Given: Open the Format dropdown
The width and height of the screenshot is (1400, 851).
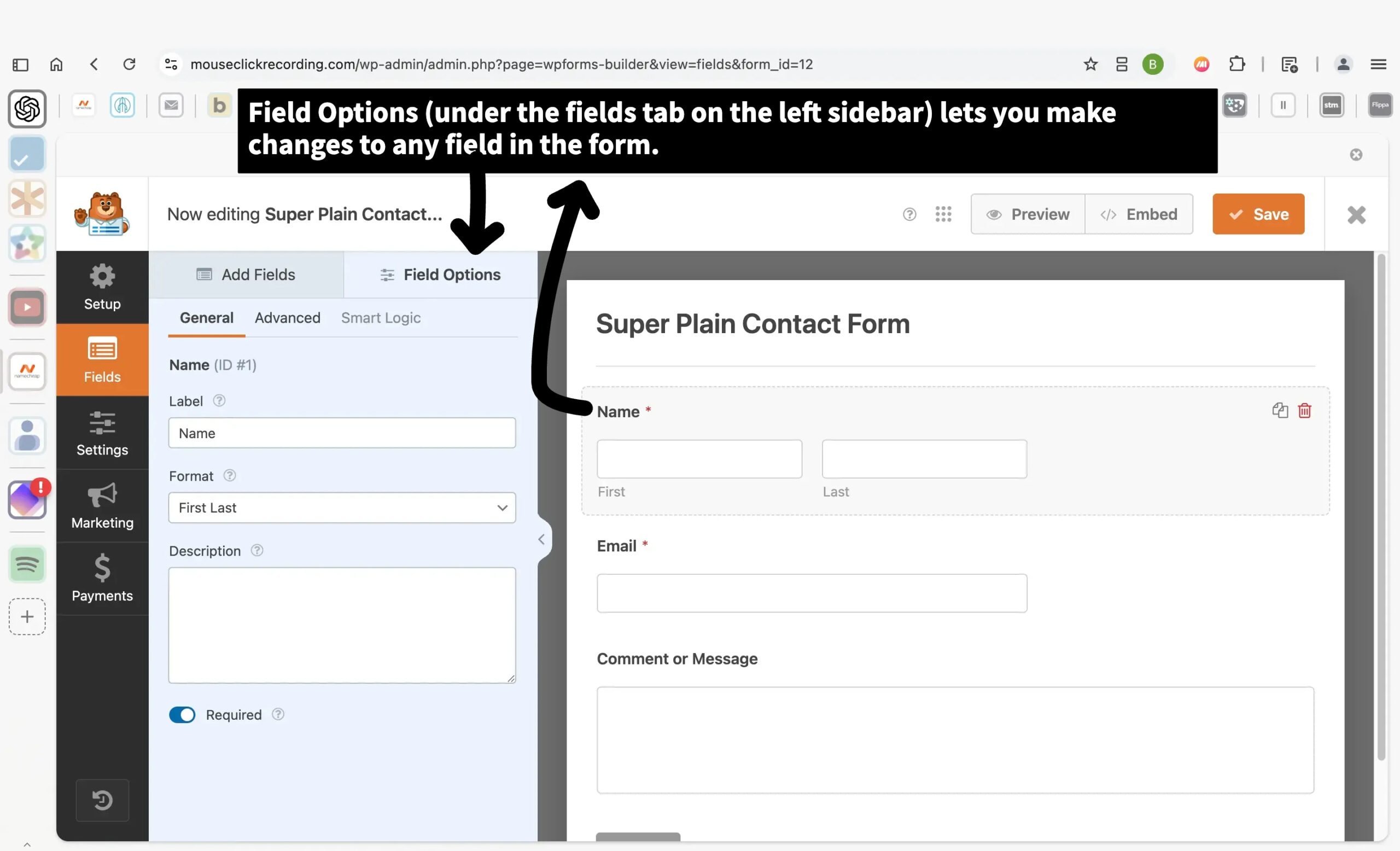Looking at the screenshot, I should point(342,508).
